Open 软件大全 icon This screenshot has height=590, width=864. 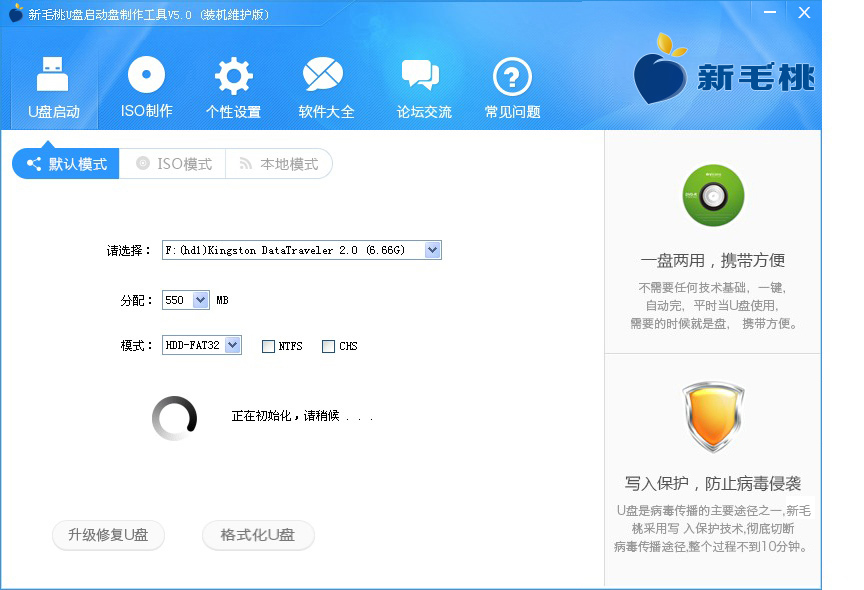pos(323,74)
